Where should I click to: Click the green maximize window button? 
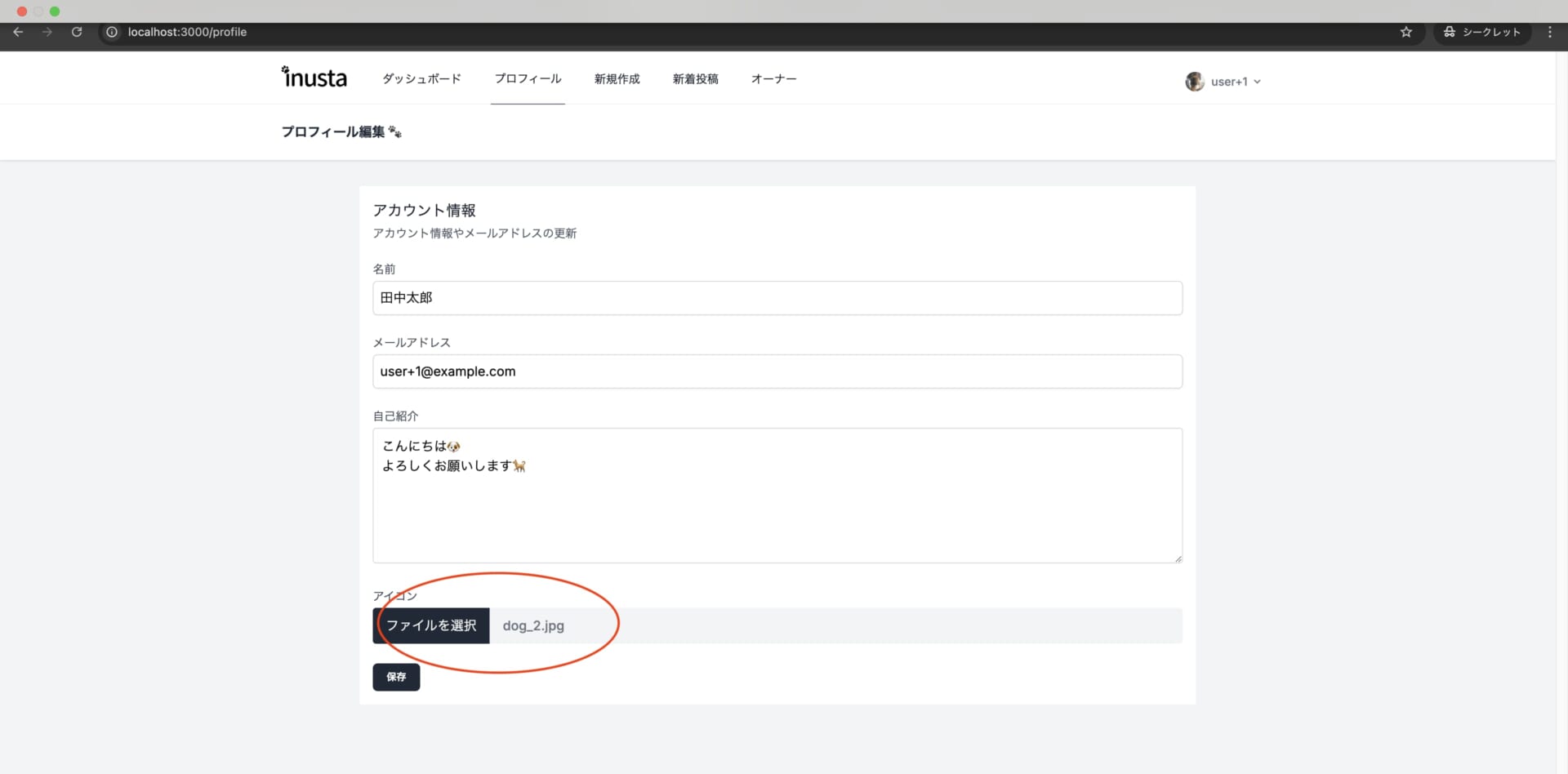click(55, 11)
